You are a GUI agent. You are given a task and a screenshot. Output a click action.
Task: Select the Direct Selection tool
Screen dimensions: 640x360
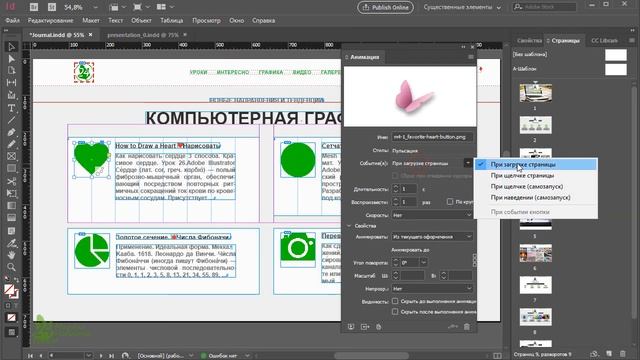point(11,59)
